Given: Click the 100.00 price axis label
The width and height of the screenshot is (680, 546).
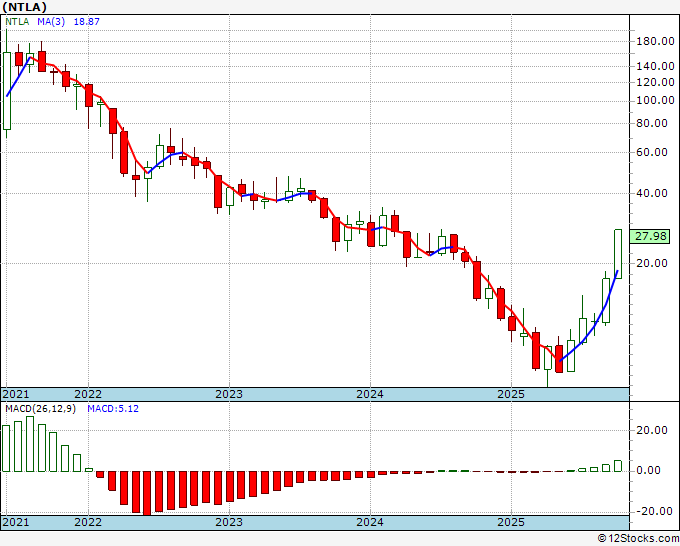Looking at the screenshot, I should pyautogui.click(x=655, y=101).
